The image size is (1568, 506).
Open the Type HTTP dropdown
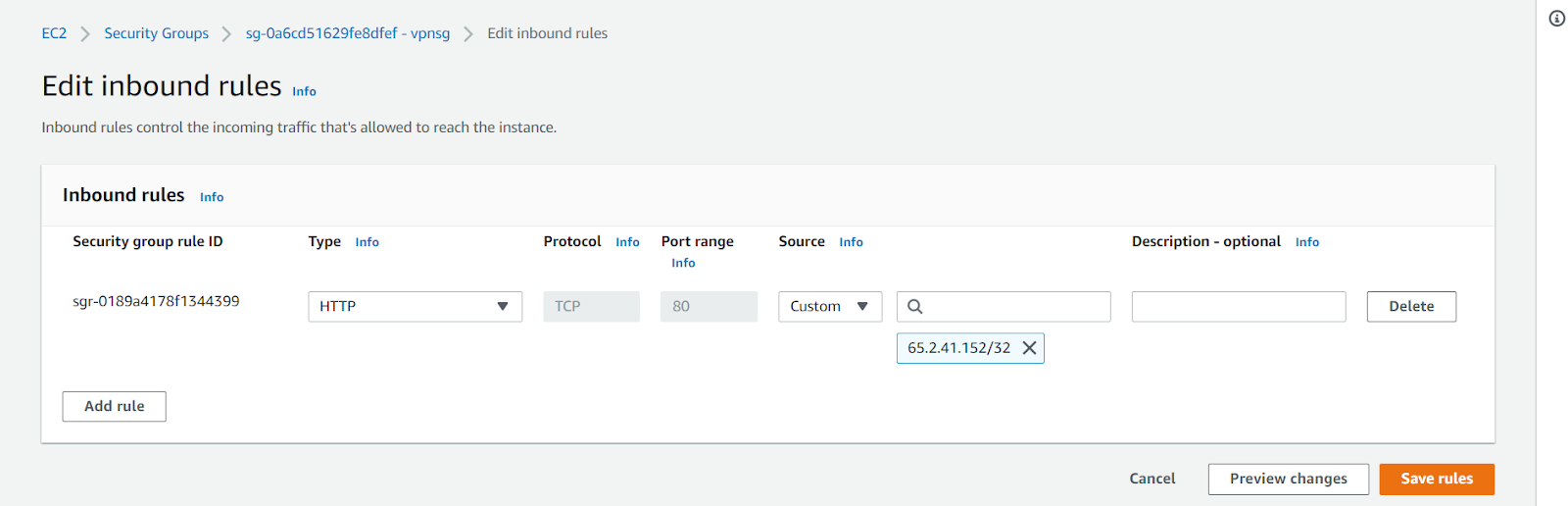coord(415,307)
